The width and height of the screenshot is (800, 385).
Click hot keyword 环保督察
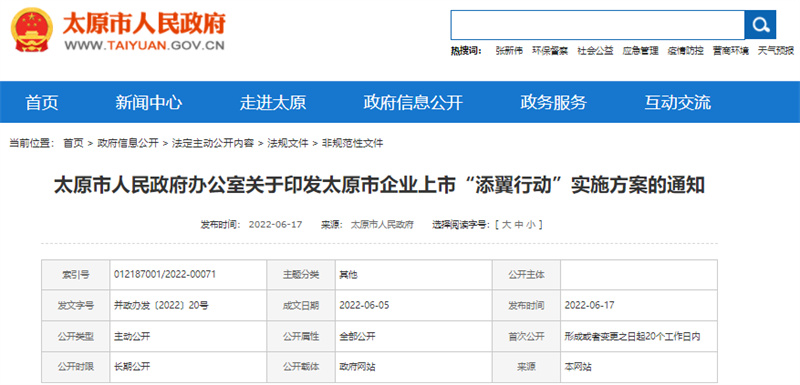pos(550,51)
